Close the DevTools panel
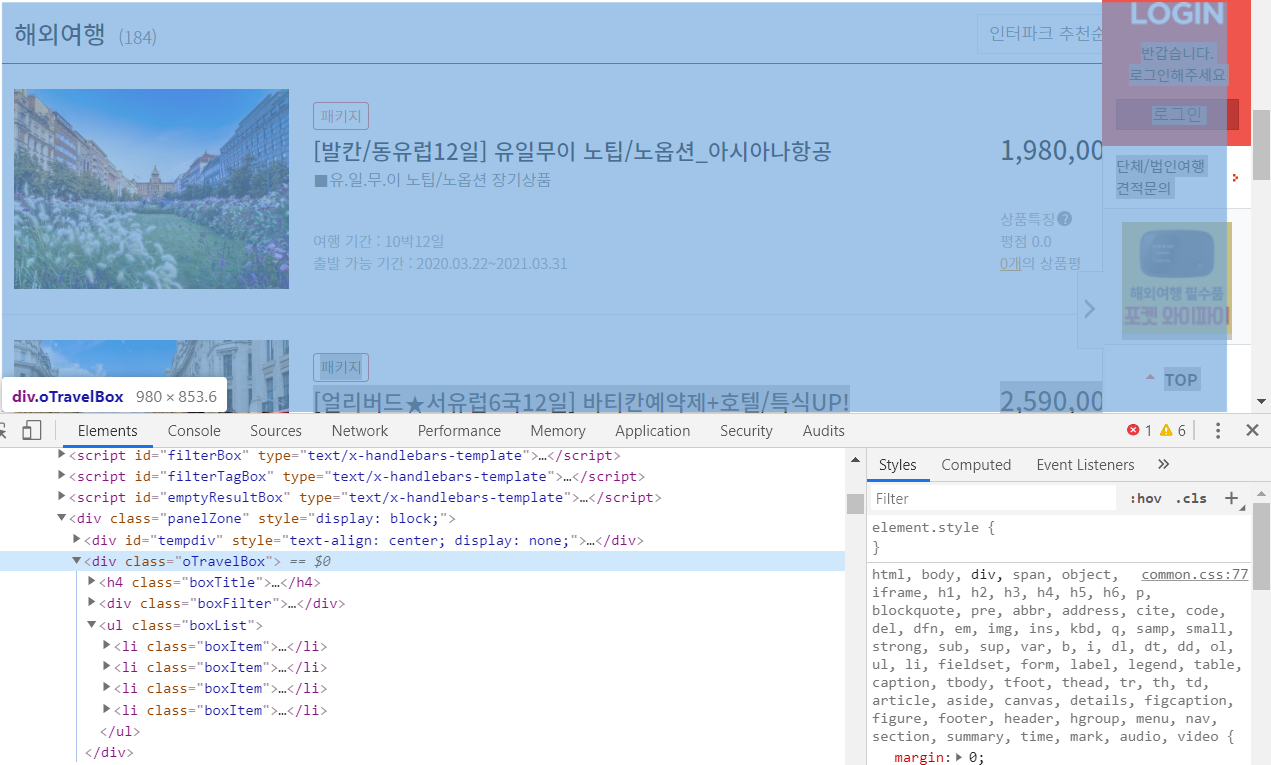 pyautogui.click(x=1252, y=430)
